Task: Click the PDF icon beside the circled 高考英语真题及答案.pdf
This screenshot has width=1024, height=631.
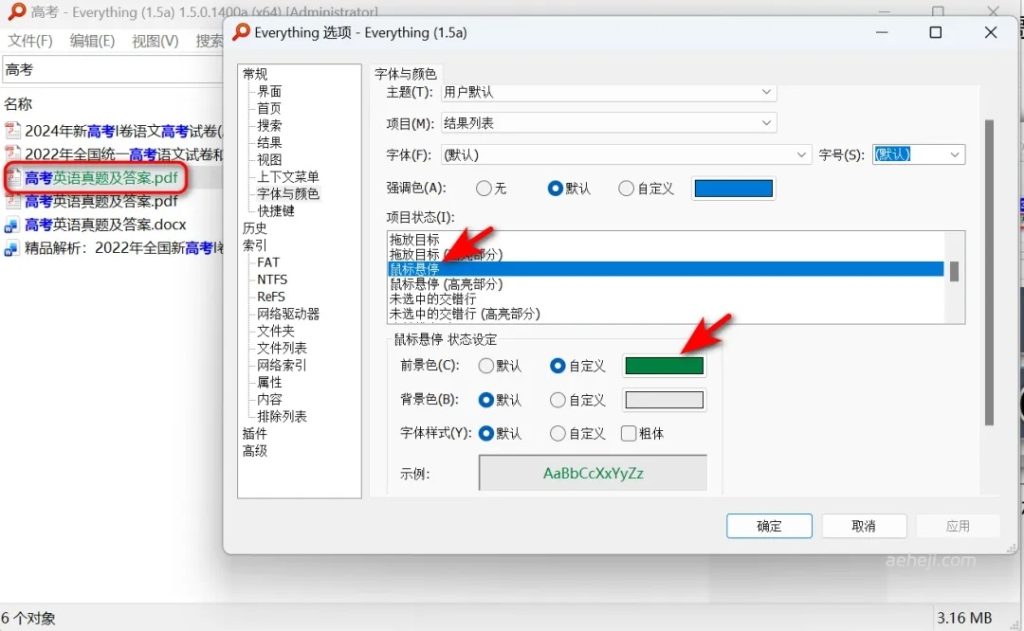Action: coord(12,177)
